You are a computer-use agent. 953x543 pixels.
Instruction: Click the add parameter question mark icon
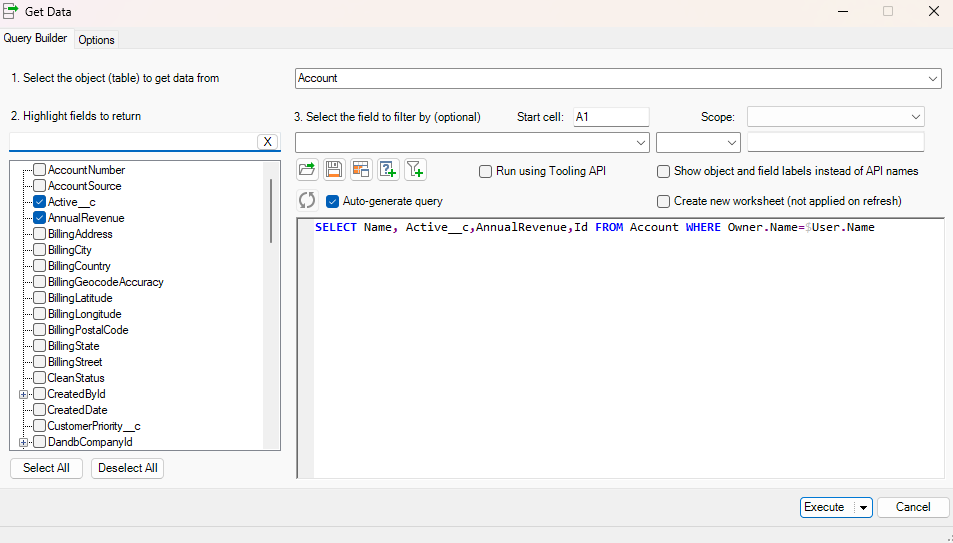pyautogui.click(x=388, y=170)
